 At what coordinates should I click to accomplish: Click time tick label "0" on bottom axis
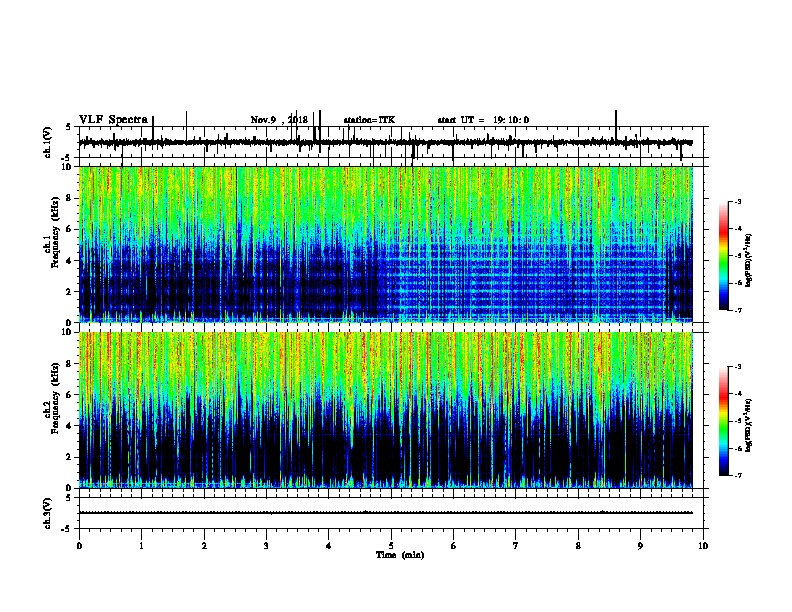[79, 546]
